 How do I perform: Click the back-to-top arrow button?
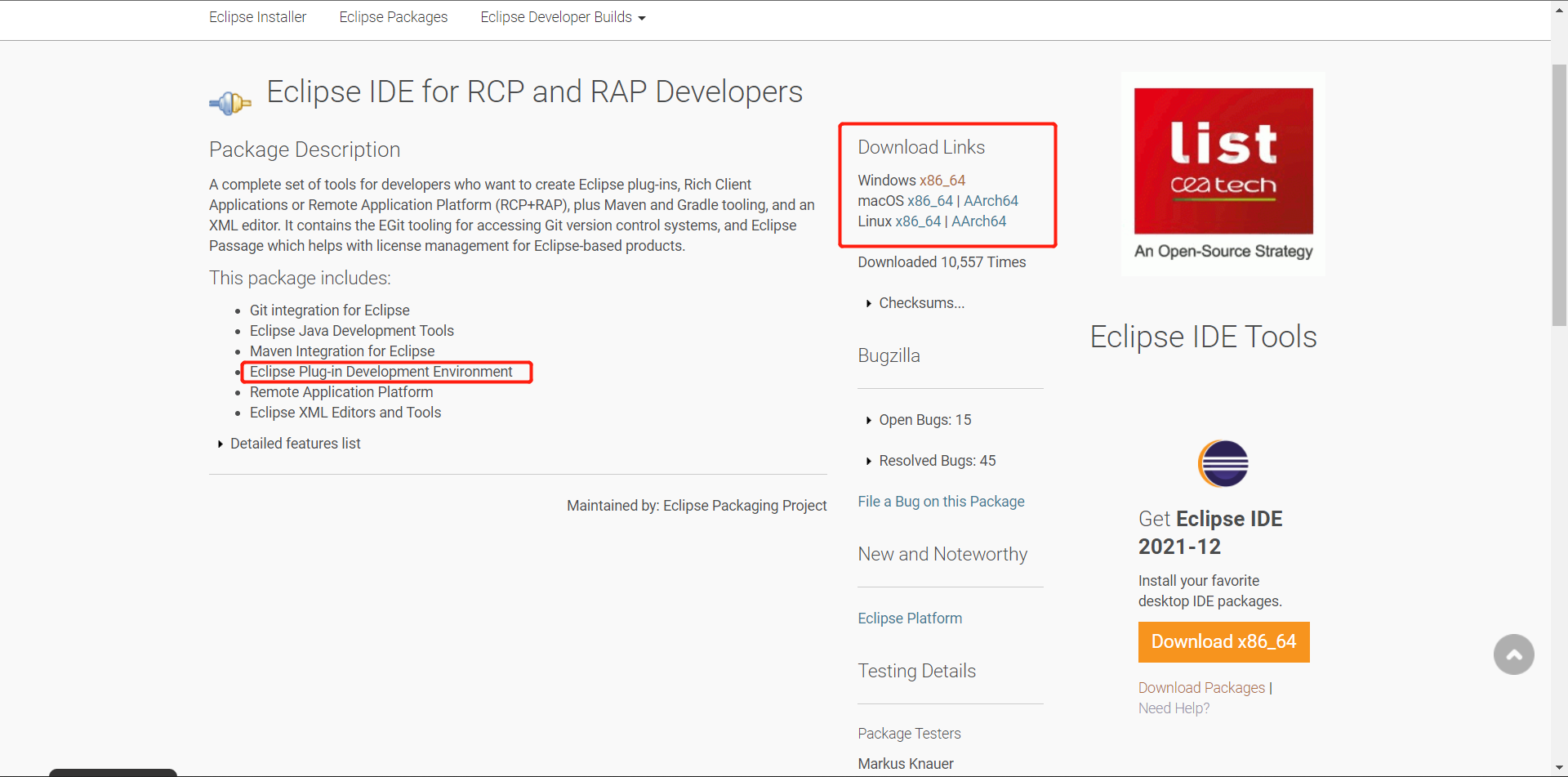1513,654
